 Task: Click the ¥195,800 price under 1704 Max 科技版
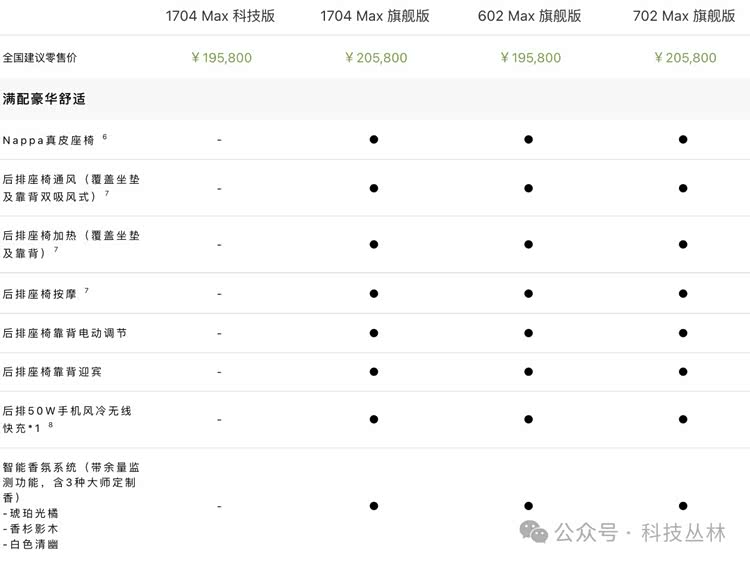(x=221, y=58)
